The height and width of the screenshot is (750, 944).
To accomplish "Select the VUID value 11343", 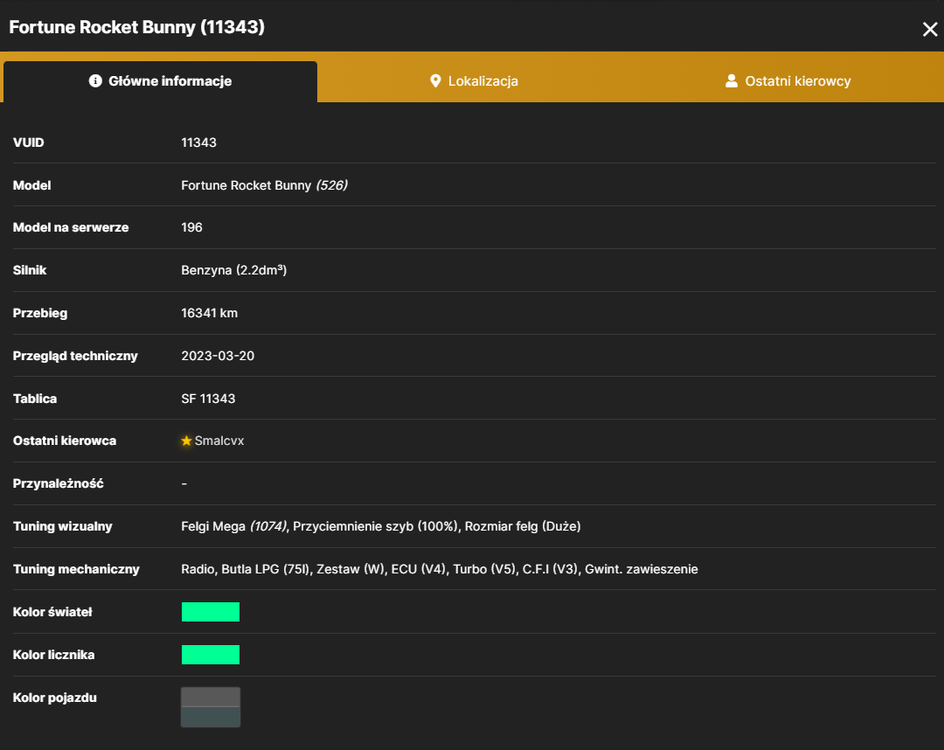I will click(x=199, y=143).
